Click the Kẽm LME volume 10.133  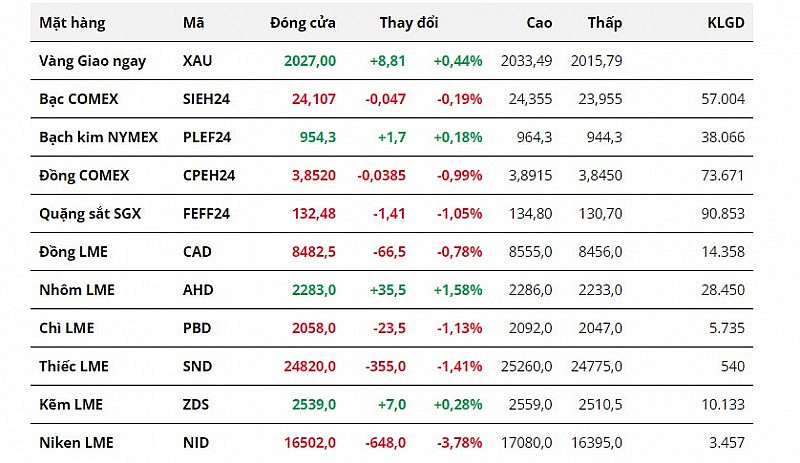pyautogui.click(x=722, y=404)
